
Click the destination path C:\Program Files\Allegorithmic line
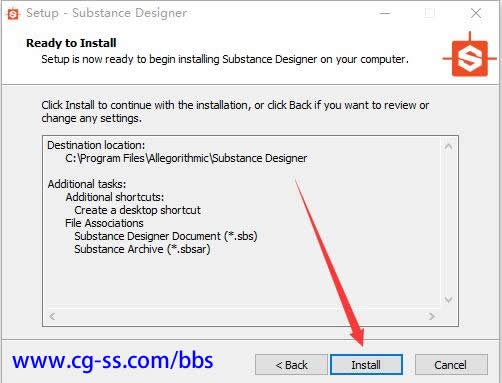pyautogui.click(x=186, y=158)
